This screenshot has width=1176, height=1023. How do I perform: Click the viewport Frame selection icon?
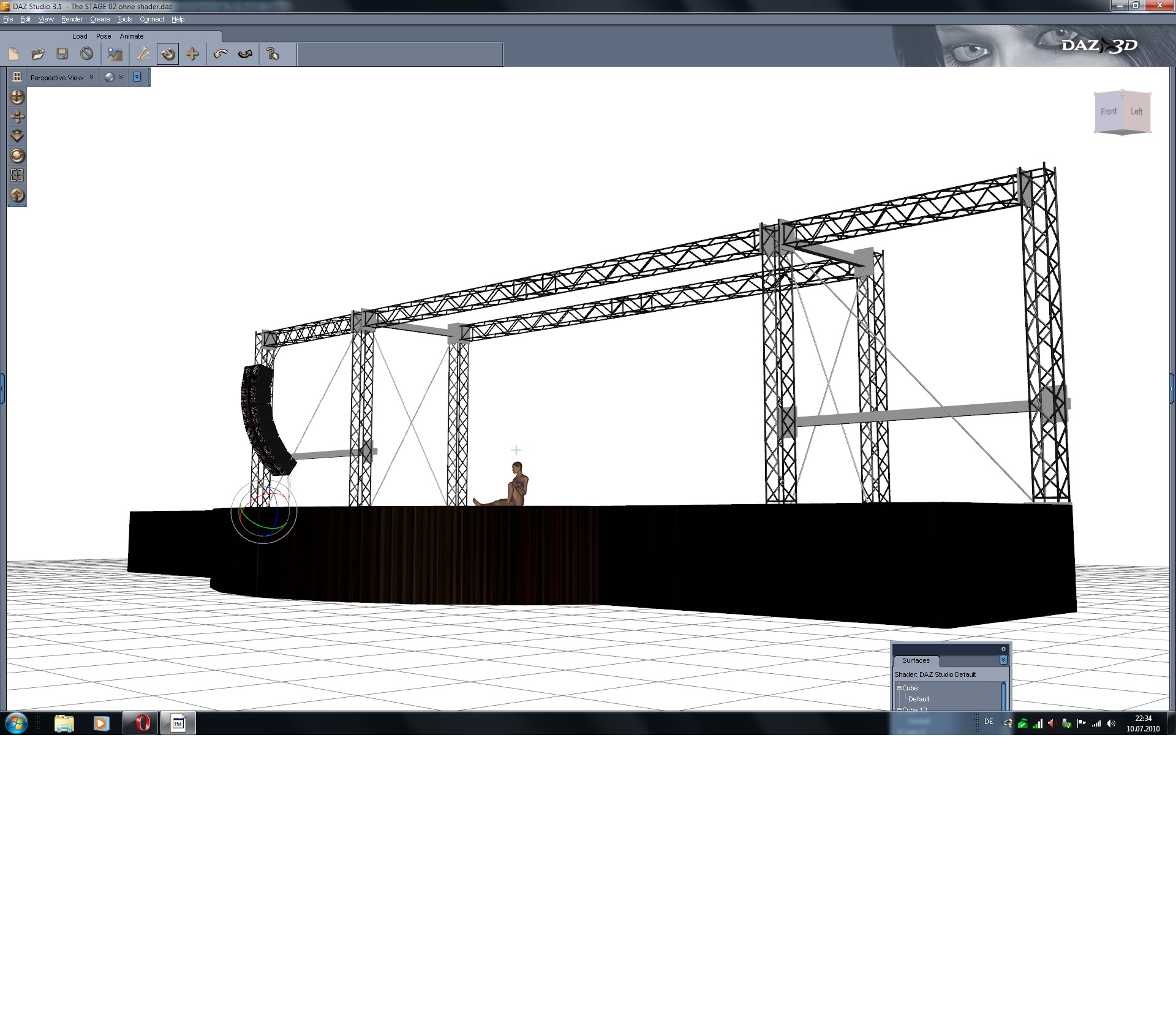(x=17, y=175)
